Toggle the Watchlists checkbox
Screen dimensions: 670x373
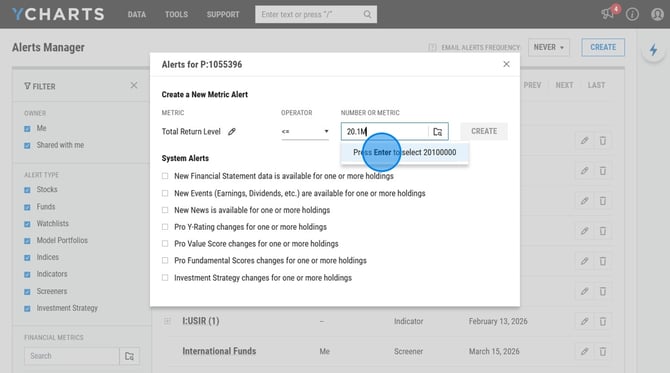[27, 224]
